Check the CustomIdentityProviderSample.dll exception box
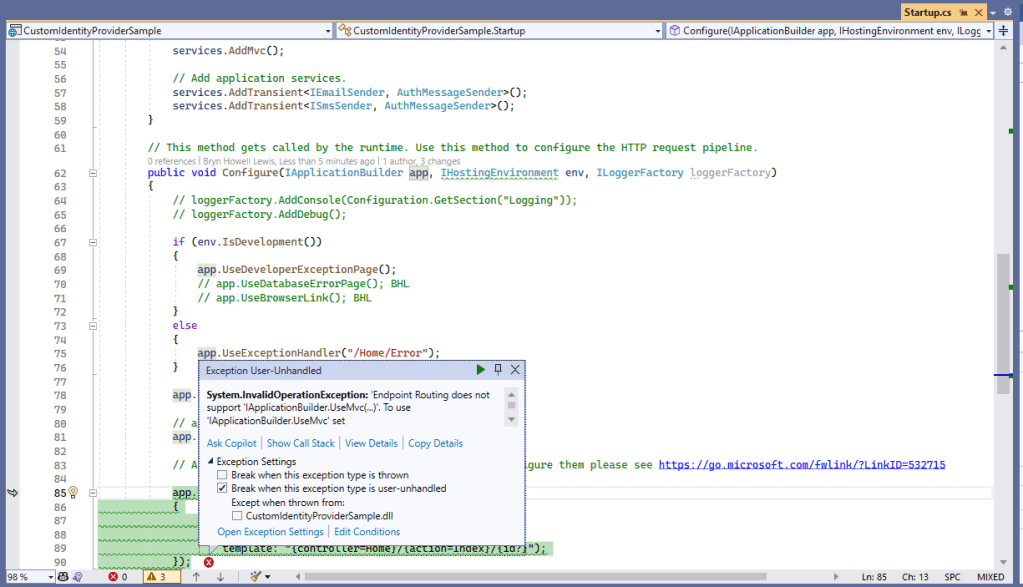The width and height of the screenshot is (1023, 587). point(238,515)
